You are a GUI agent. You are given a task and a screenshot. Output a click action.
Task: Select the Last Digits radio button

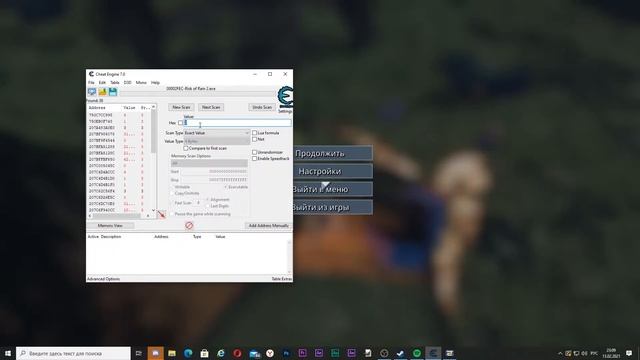click(x=207, y=206)
